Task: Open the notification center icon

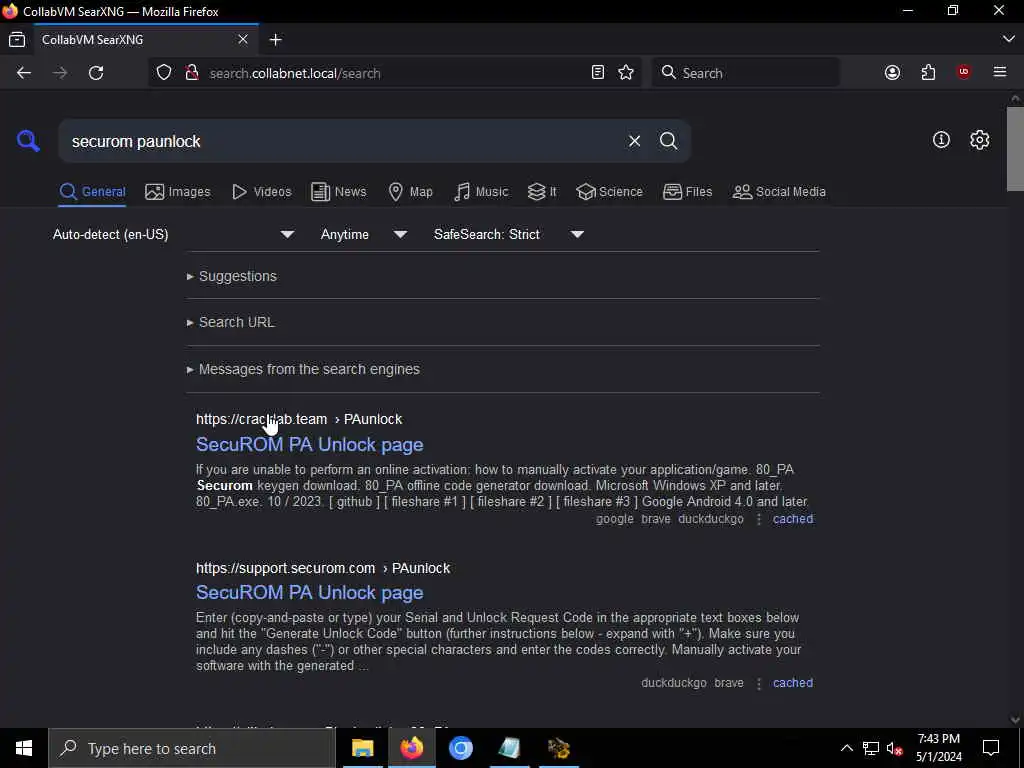Action: (x=991, y=748)
